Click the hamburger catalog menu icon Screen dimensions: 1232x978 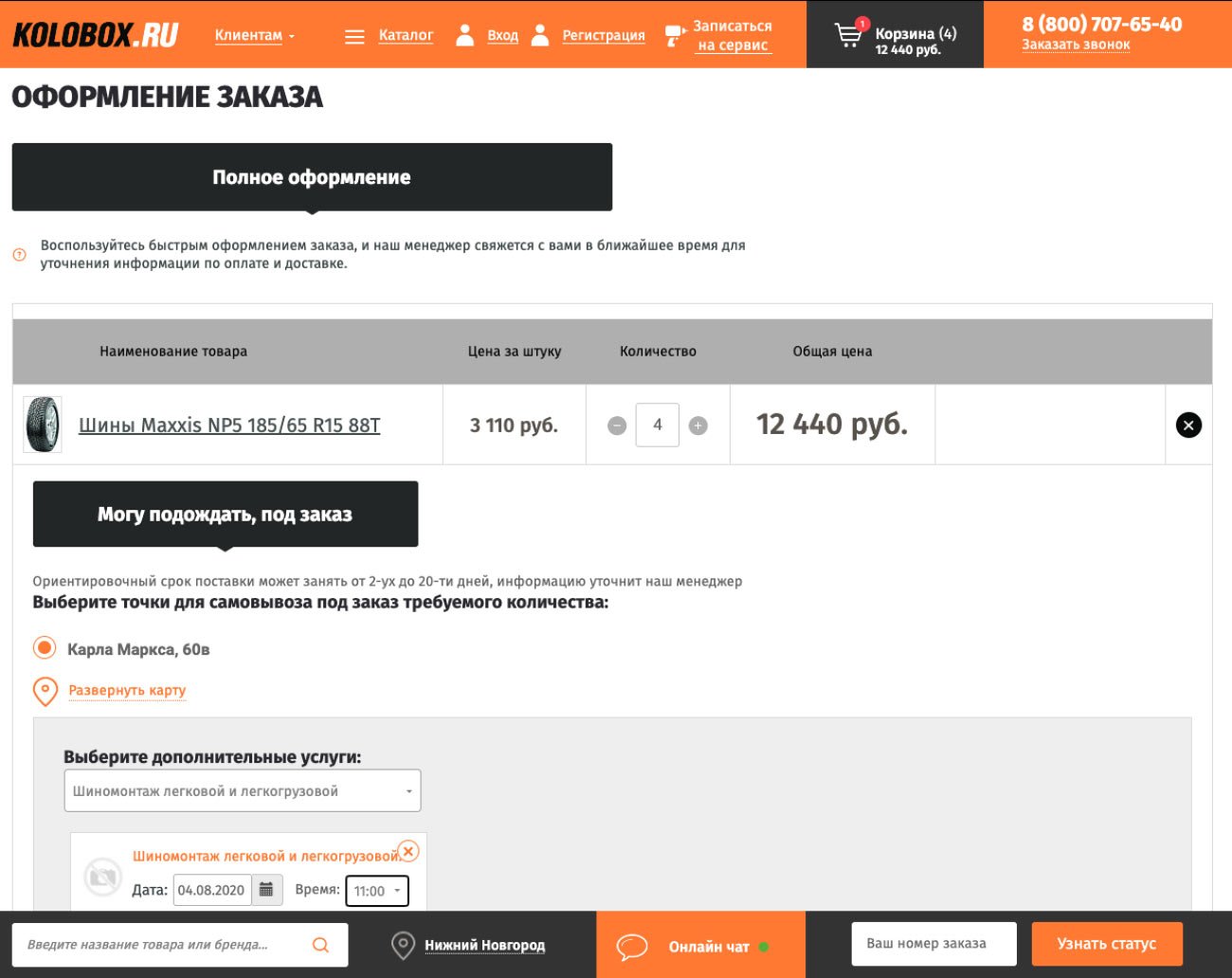coord(354,37)
